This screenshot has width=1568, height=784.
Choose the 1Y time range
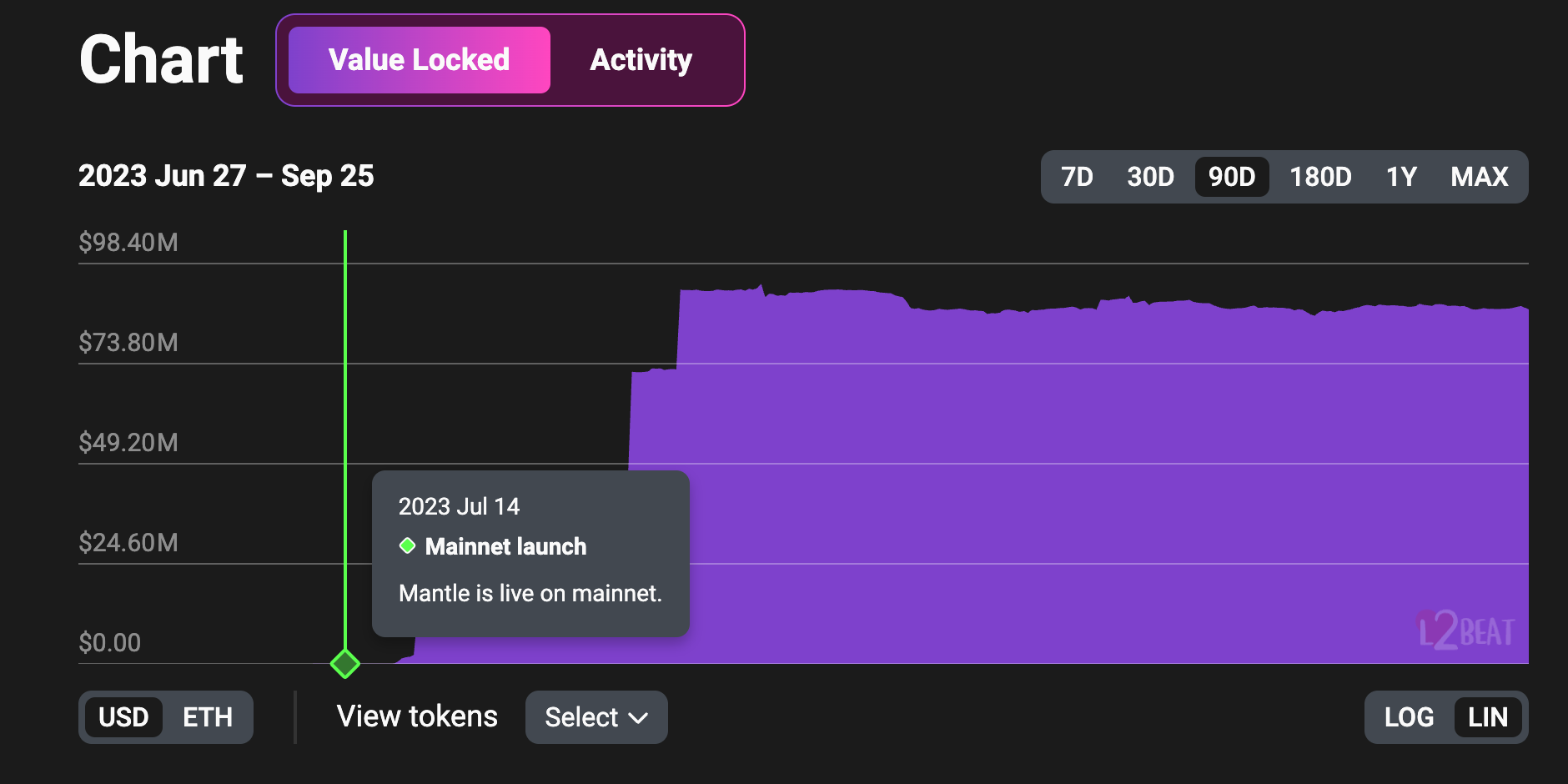1401,177
